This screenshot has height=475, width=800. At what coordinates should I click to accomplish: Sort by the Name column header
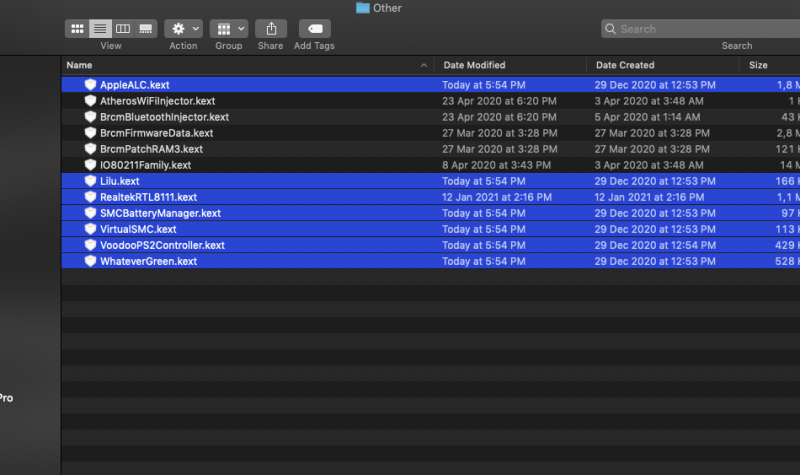pos(79,65)
